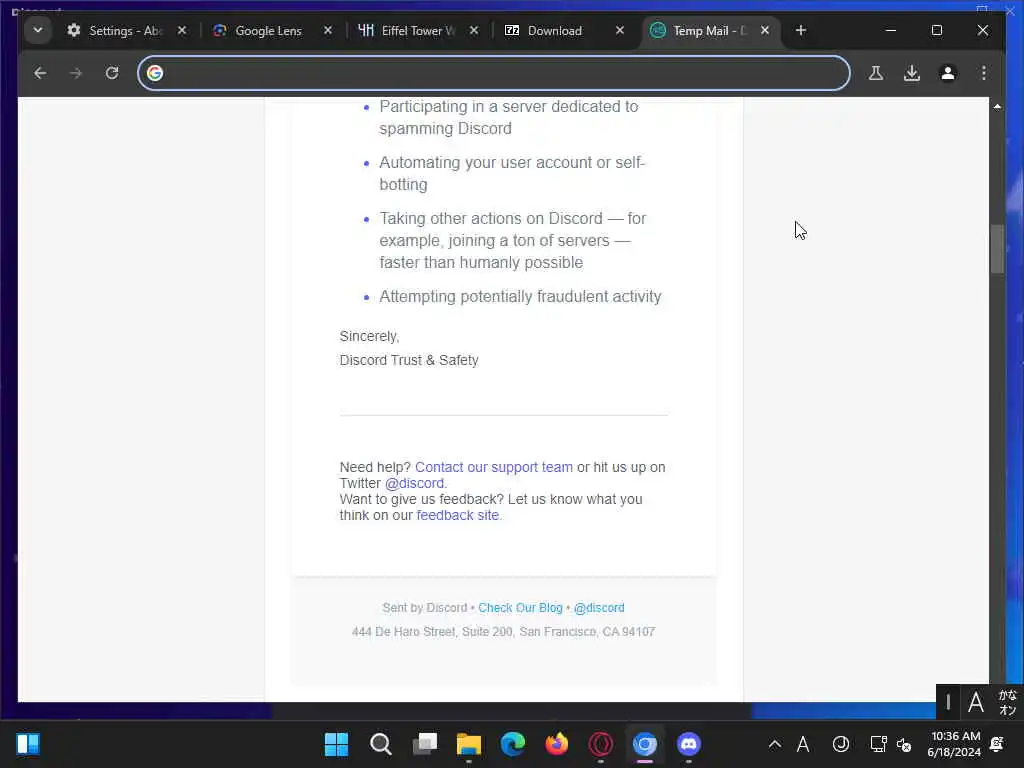This screenshot has width=1024, height=768.
Task: Open Chrome Labs flask icon
Action: [x=876, y=73]
